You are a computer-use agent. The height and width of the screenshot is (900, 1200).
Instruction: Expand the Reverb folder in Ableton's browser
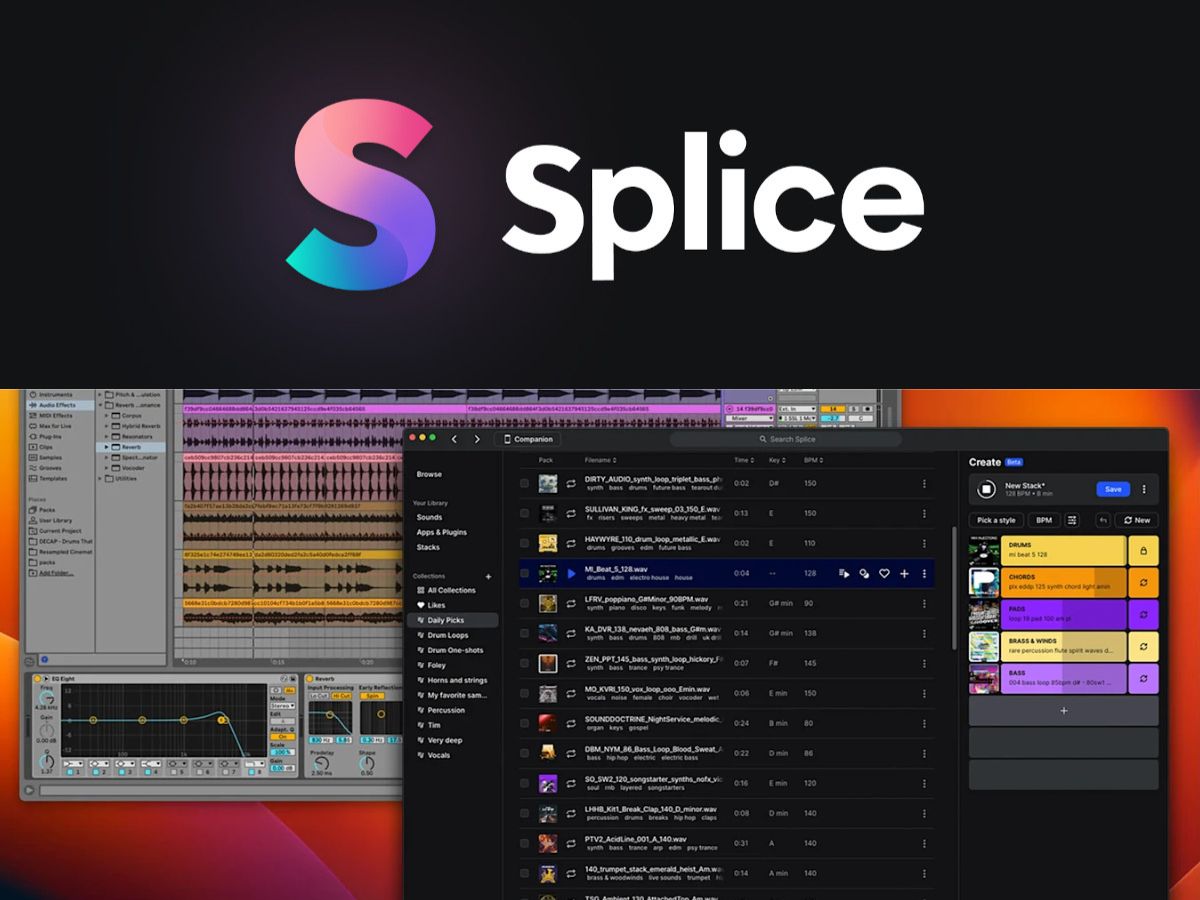pos(107,447)
